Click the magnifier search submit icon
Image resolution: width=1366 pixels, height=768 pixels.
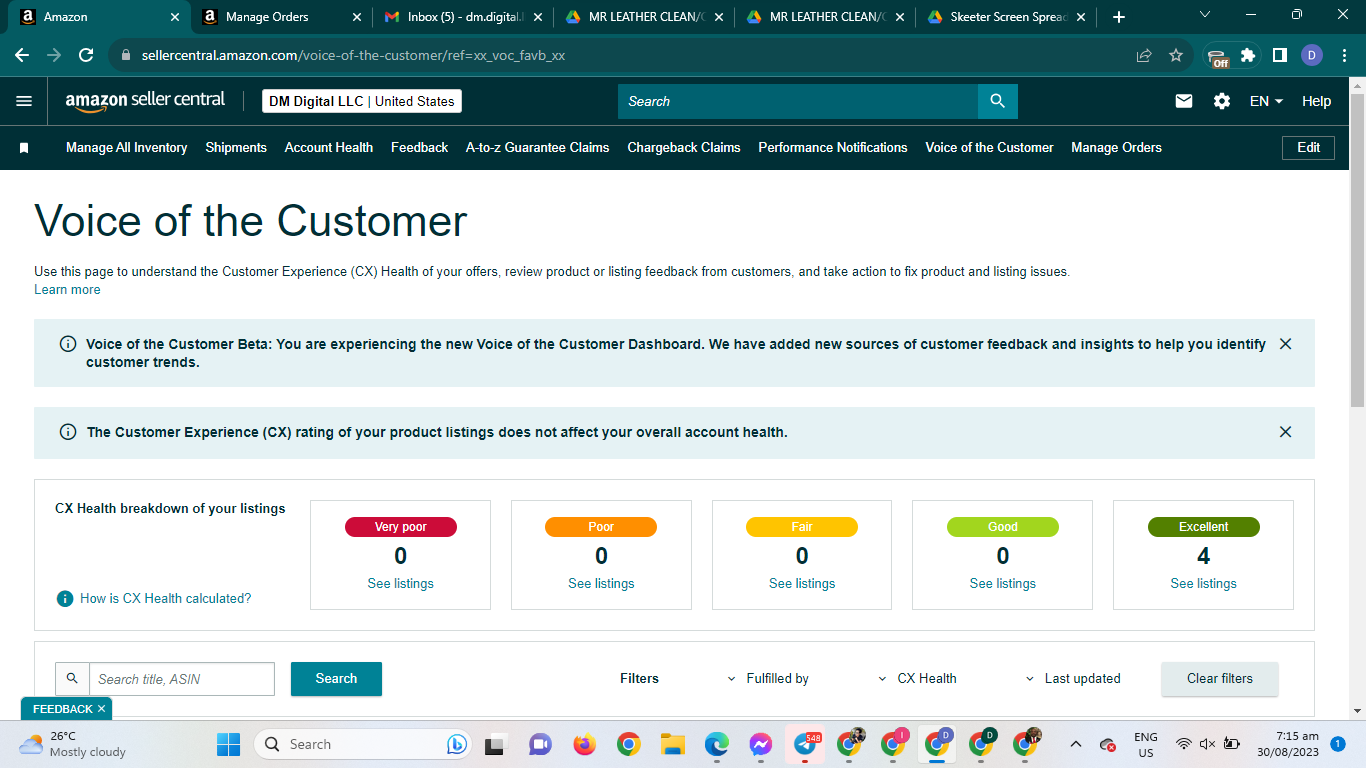[997, 101]
